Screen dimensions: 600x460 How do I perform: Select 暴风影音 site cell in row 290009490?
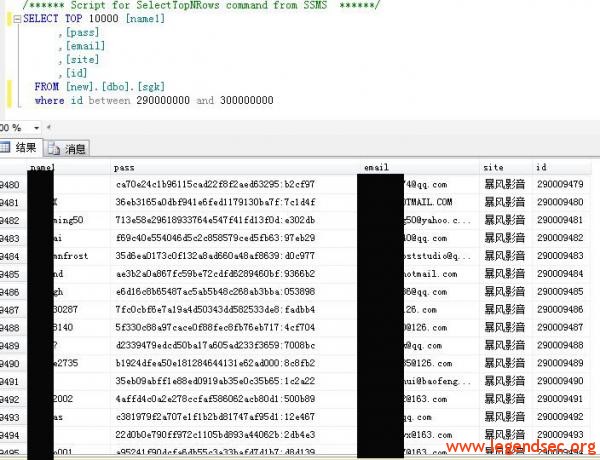[x=504, y=381]
